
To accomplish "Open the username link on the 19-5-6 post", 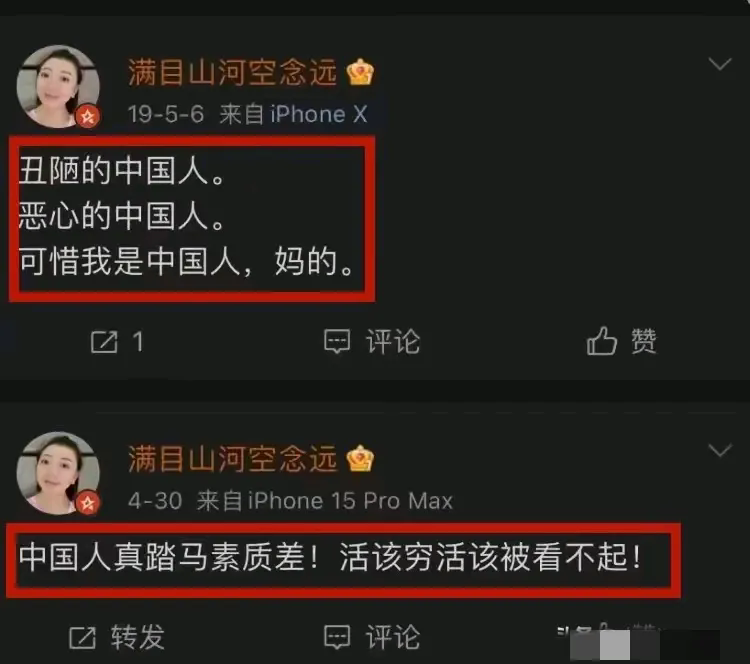I will [232, 73].
